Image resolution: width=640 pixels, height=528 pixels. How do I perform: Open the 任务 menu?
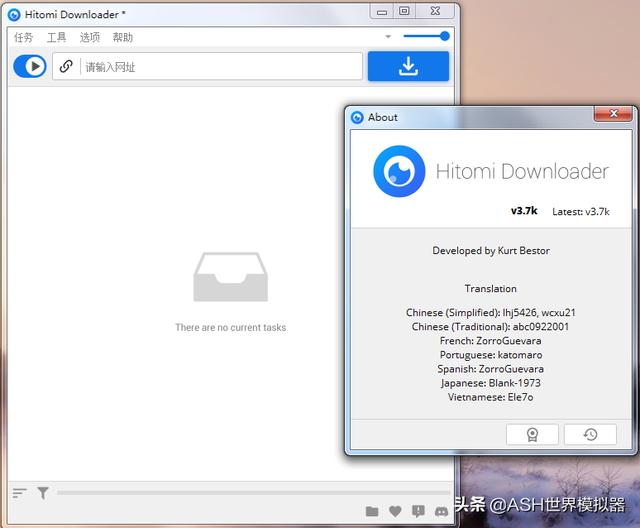(x=23, y=38)
